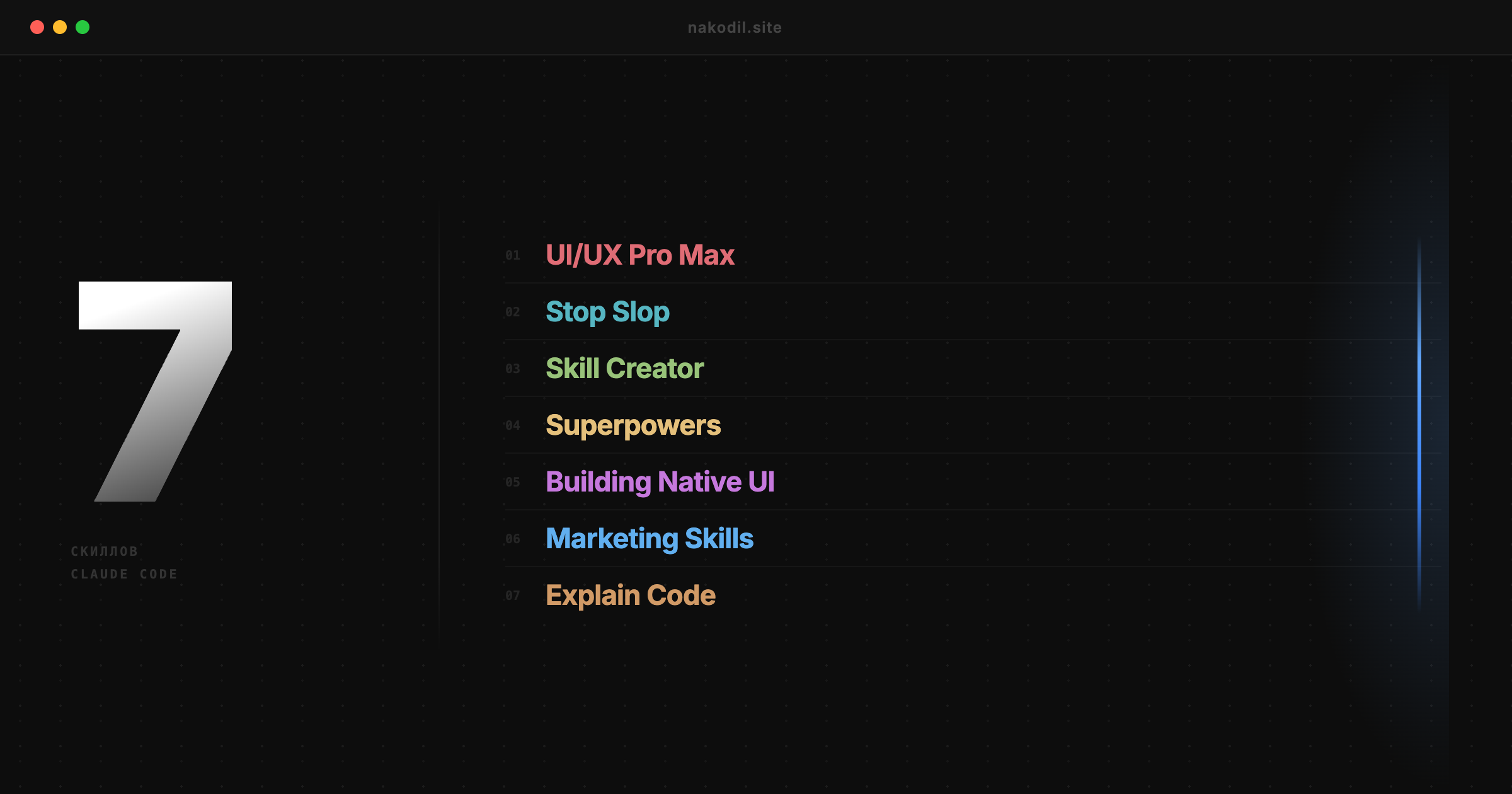Click the Explain Code list entry
The width and height of the screenshot is (1512, 794).
[x=630, y=595]
